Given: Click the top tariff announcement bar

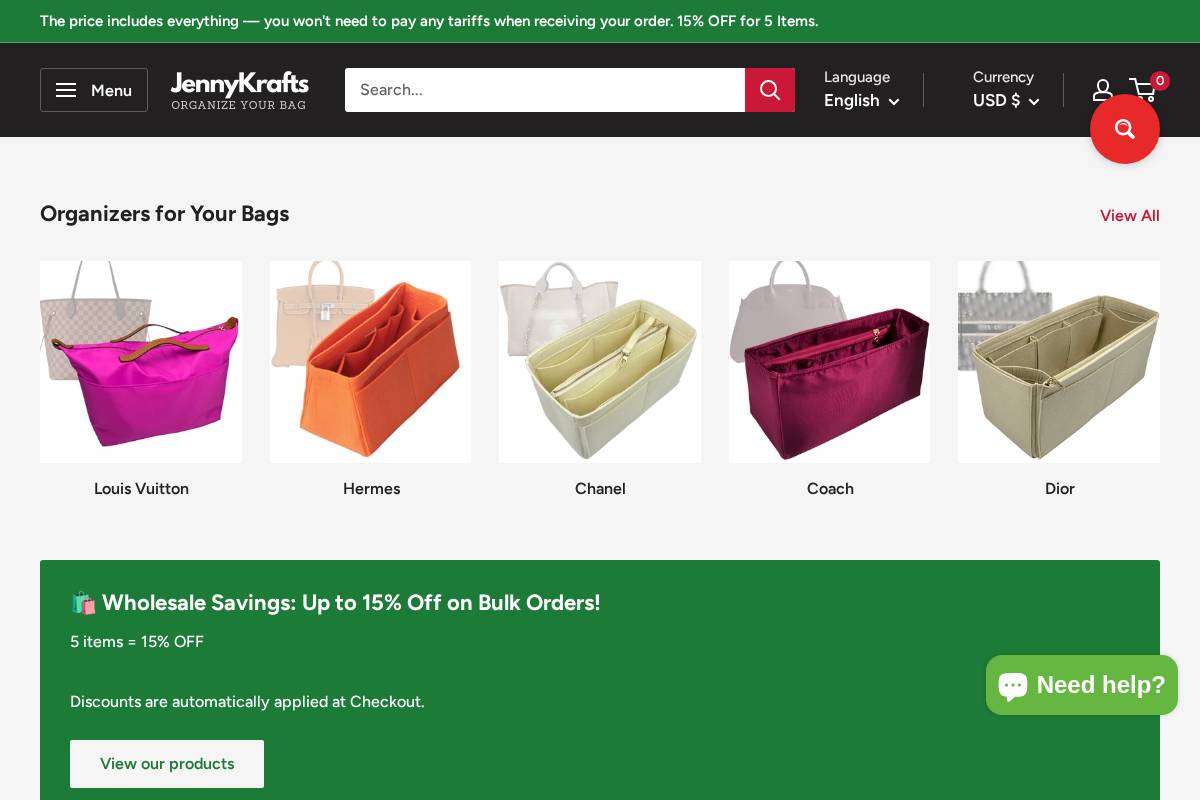Looking at the screenshot, I should (600, 21).
